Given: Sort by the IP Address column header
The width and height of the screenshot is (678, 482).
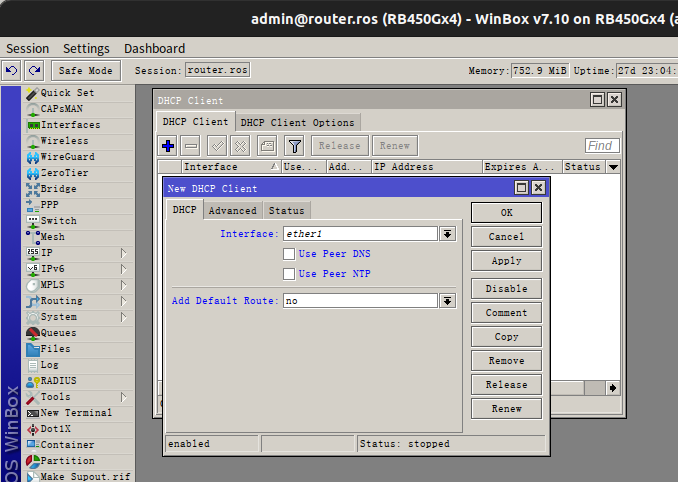Looking at the screenshot, I should click(427, 167).
